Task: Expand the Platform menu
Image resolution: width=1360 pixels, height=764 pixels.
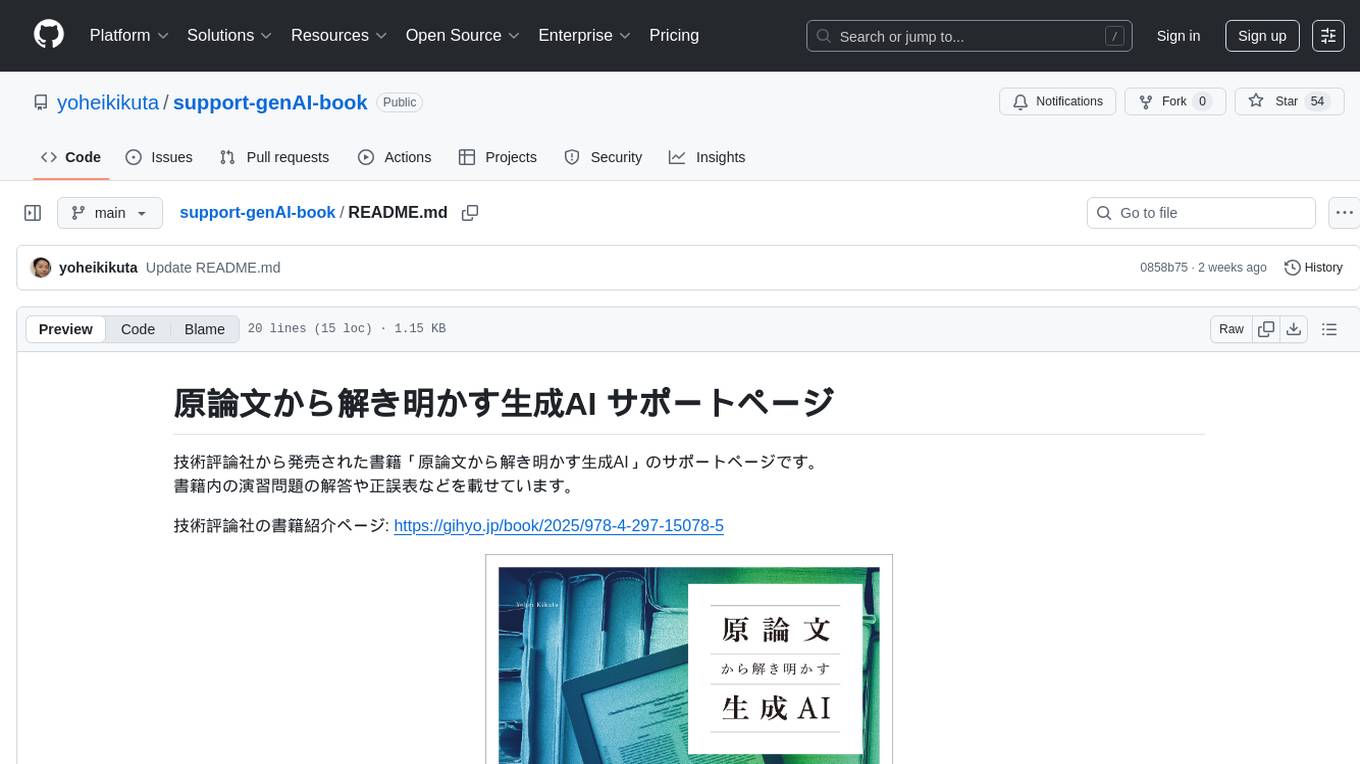Action: pos(129,35)
